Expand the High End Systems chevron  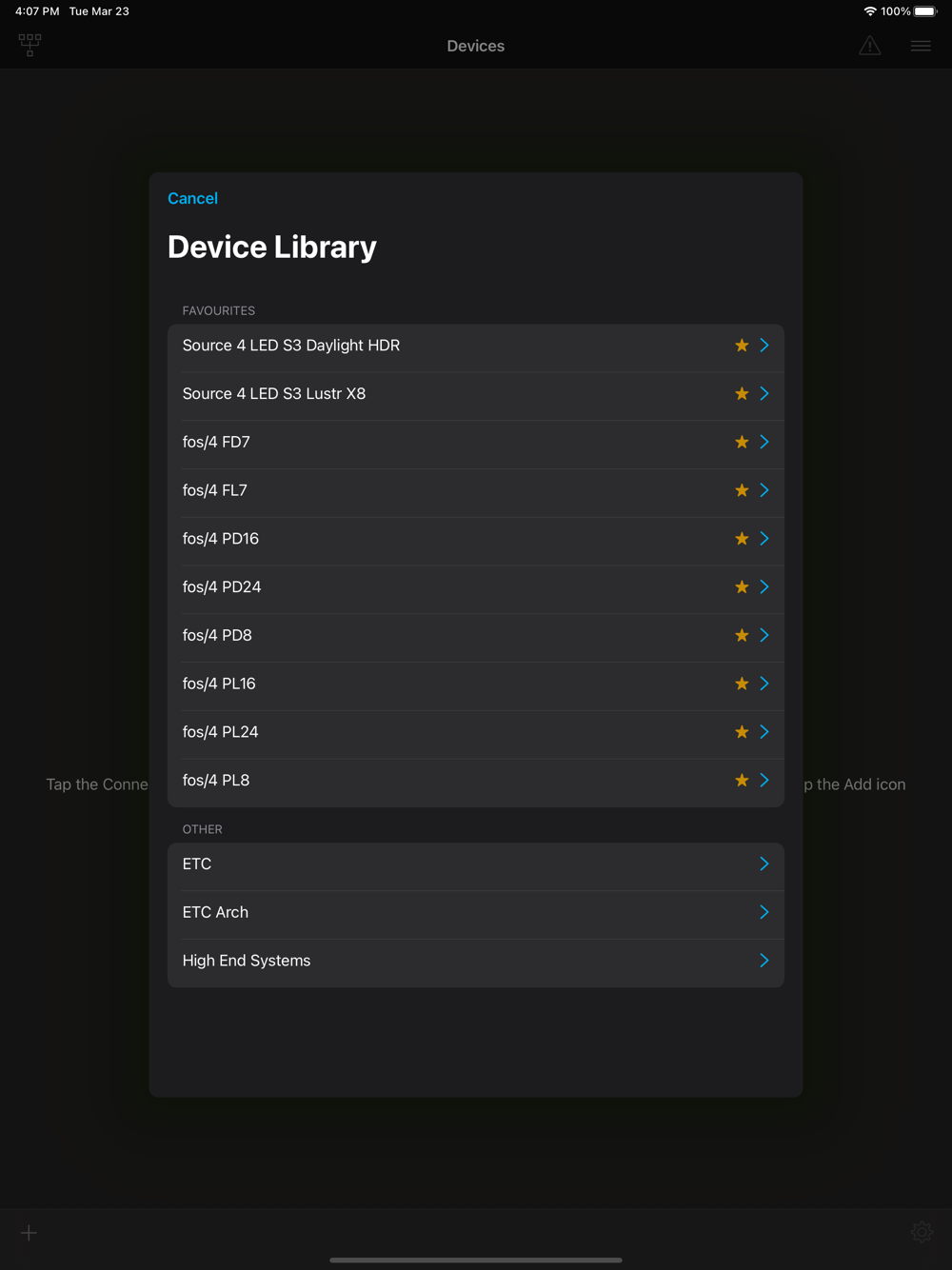[764, 961]
